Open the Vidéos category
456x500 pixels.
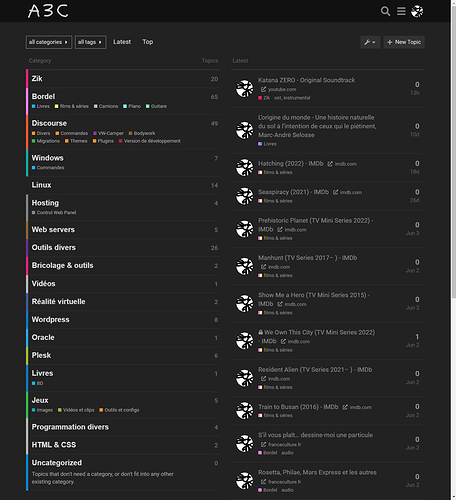tap(43, 284)
